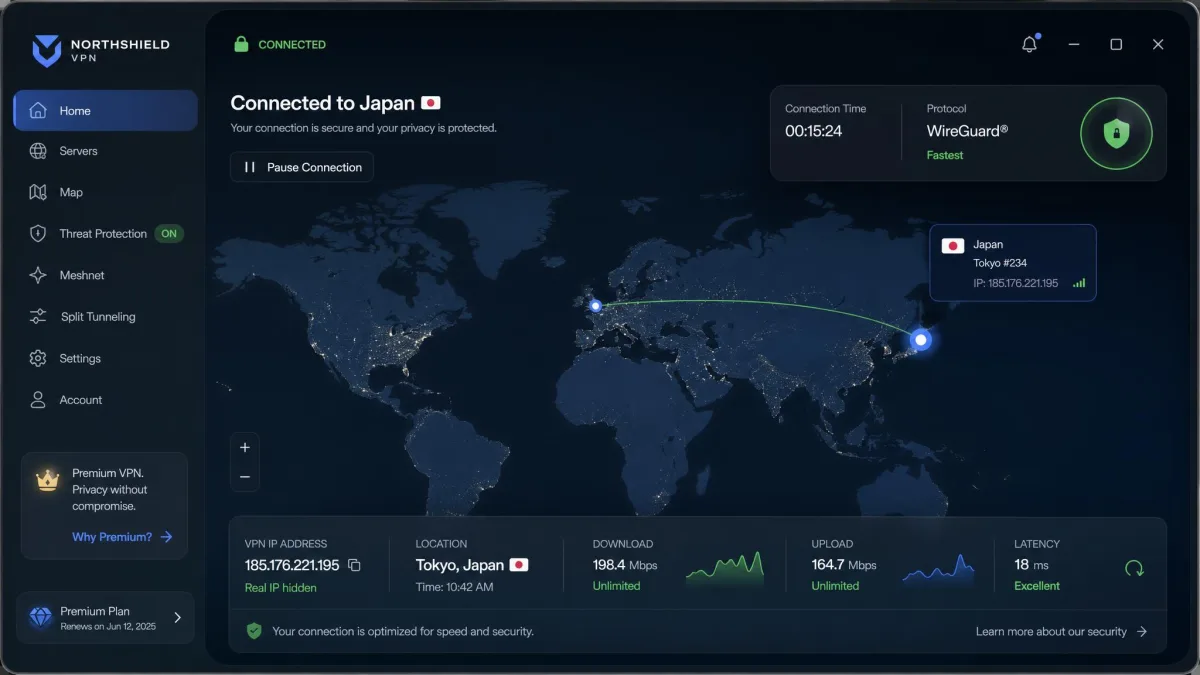Image resolution: width=1200 pixels, height=675 pixels.
Task: Open the Servers menu item
Action: pos(105,151)
